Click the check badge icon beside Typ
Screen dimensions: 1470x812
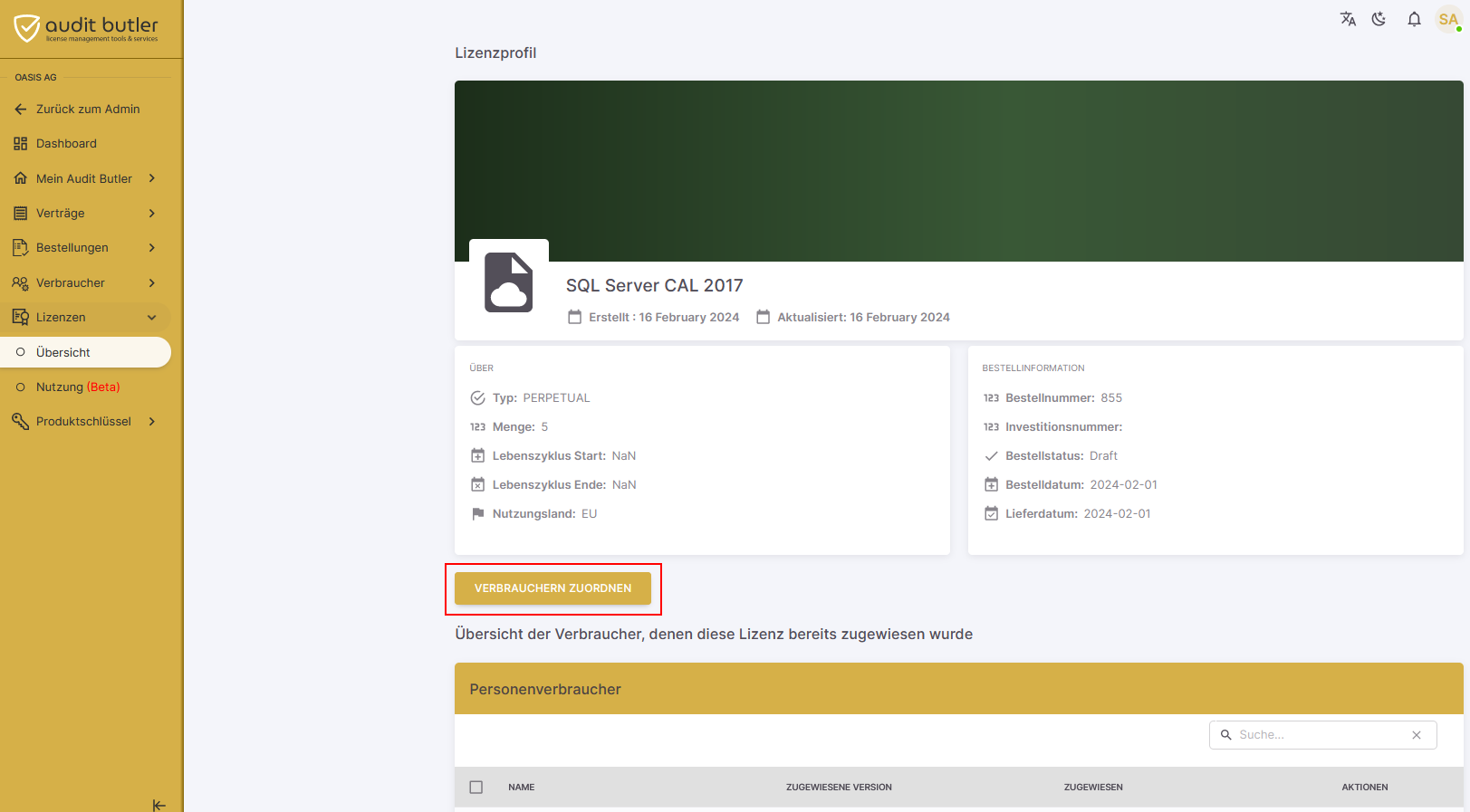(x=478, y=398)
